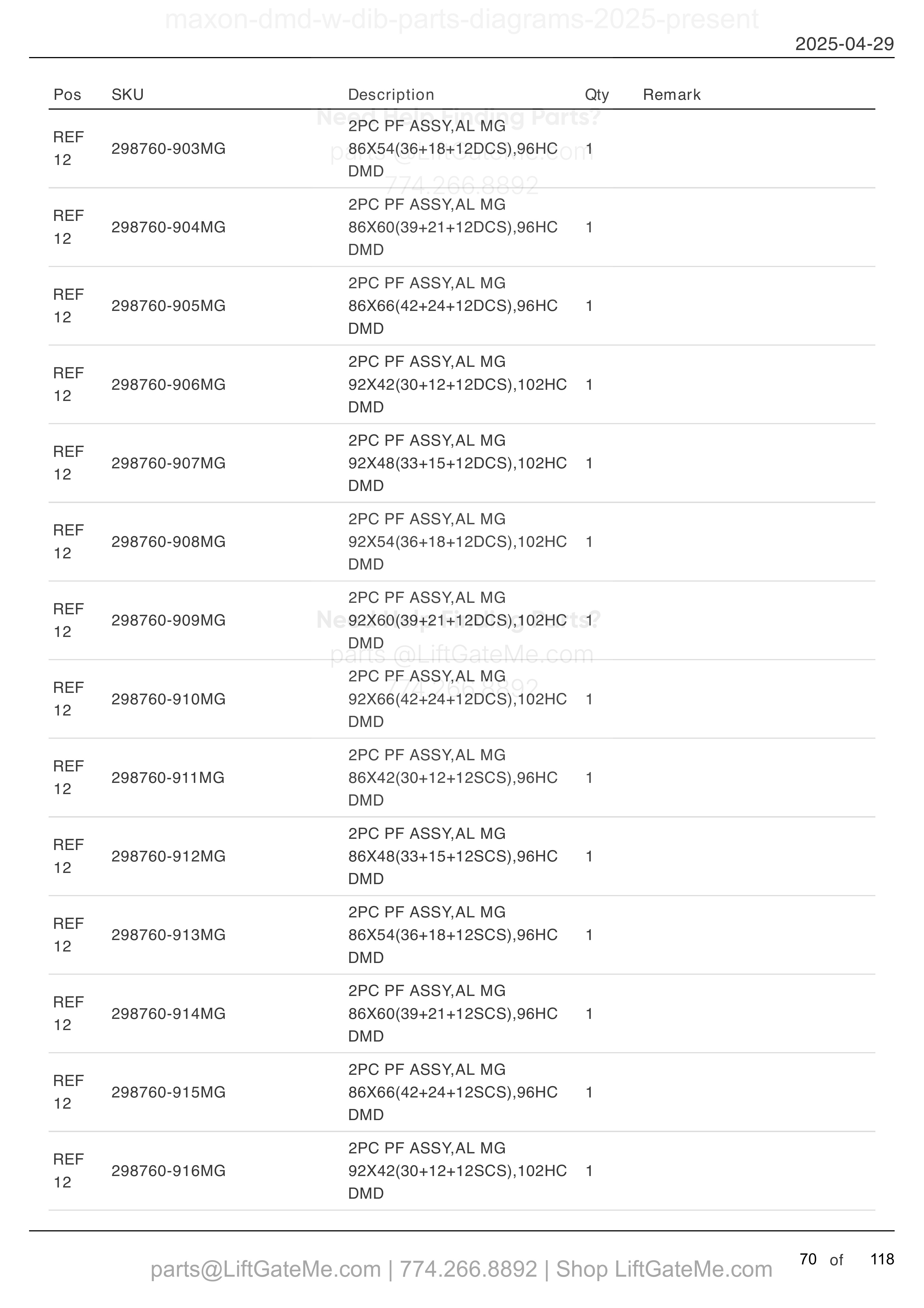
Task: Select SKU 298760-914MG
Action: coord(169,1014)
